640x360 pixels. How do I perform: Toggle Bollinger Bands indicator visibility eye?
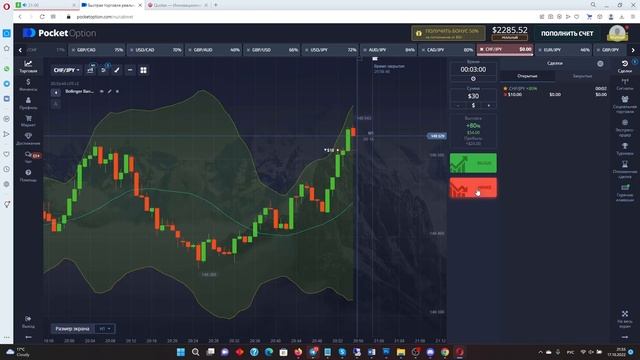102,91
